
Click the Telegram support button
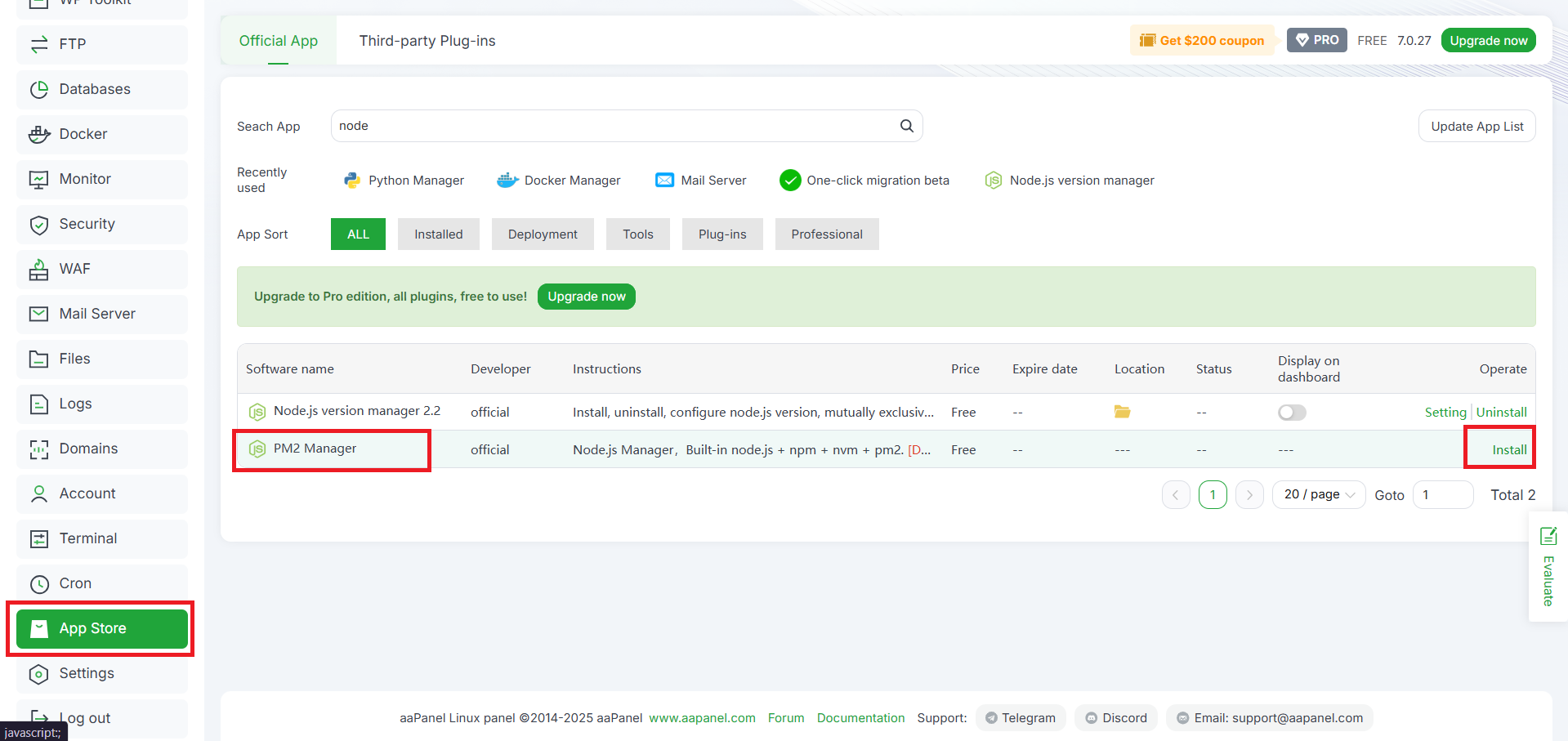[x=1021, y=718]
